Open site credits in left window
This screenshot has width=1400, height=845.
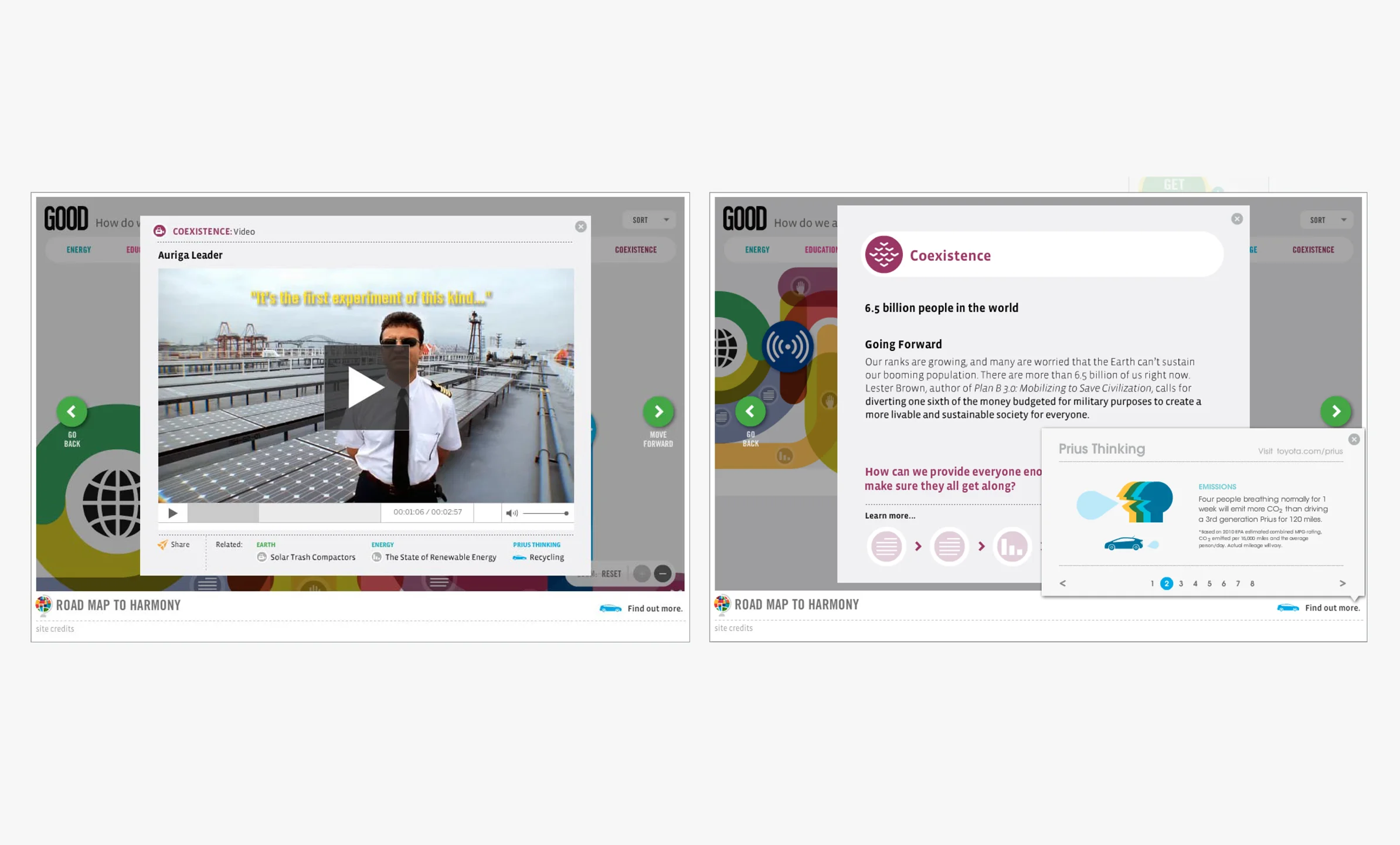pos(55,629)
